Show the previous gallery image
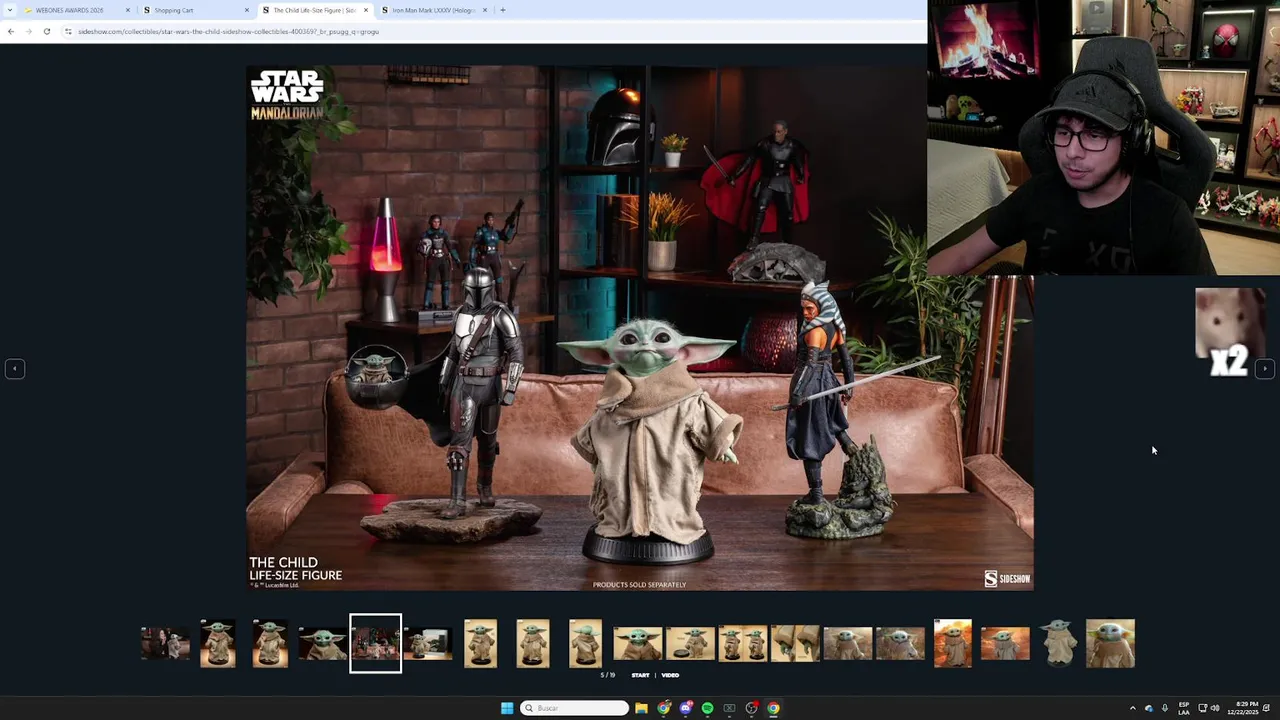 point(15,369)
